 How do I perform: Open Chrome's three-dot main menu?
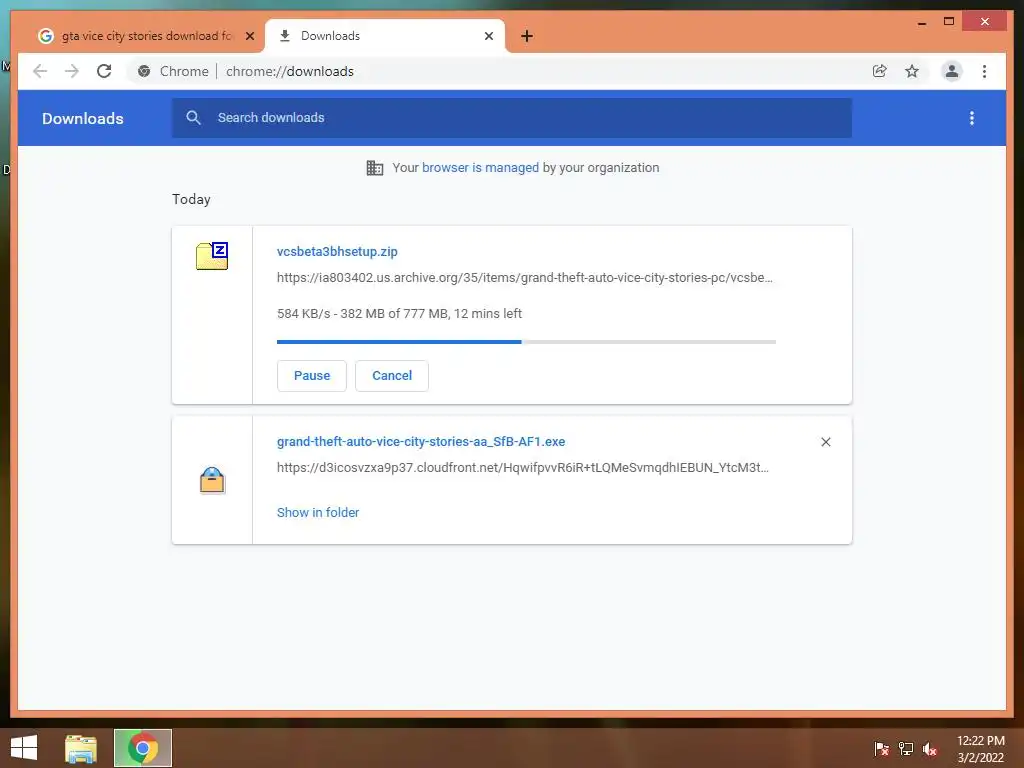(x=985, y=71)
